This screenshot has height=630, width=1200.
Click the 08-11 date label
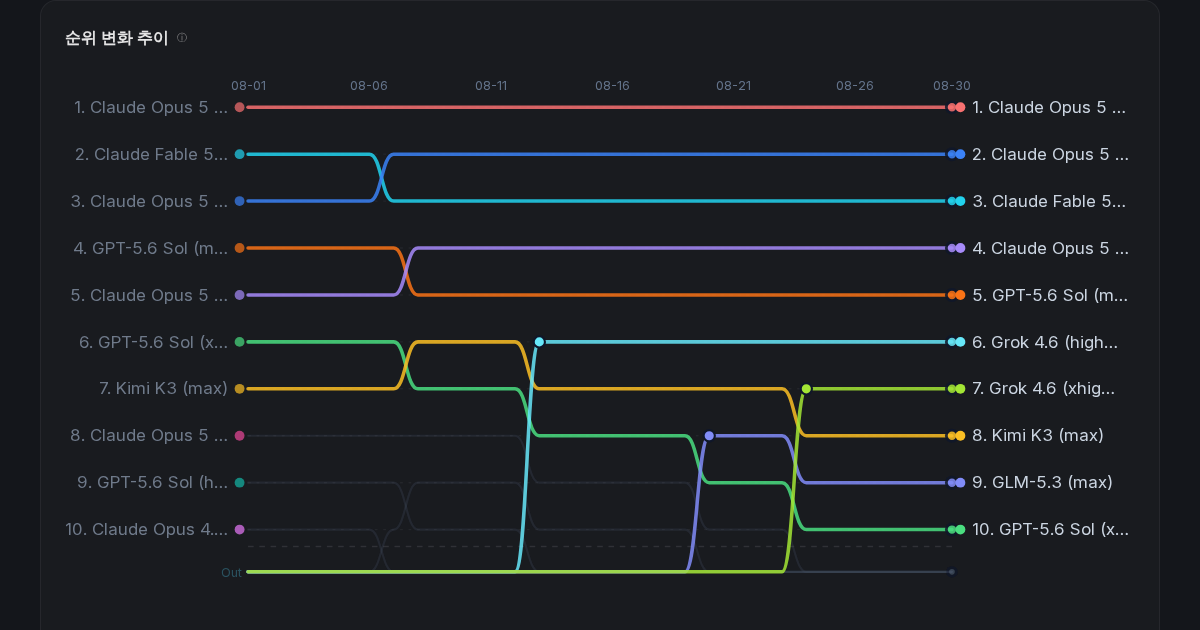point(491,86)
